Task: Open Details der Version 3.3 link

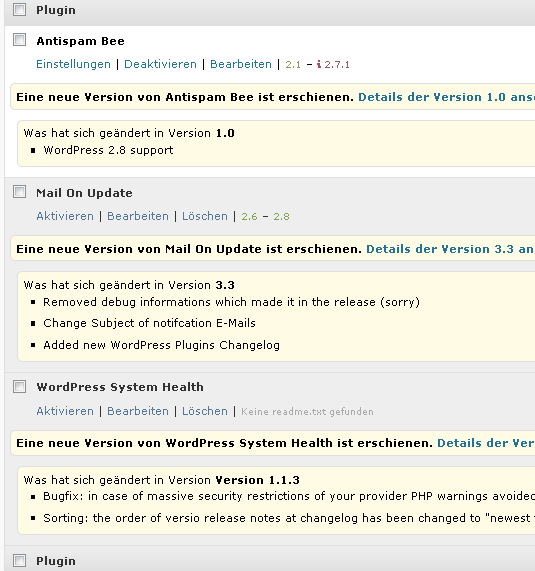Action: [x=451, y=249]
